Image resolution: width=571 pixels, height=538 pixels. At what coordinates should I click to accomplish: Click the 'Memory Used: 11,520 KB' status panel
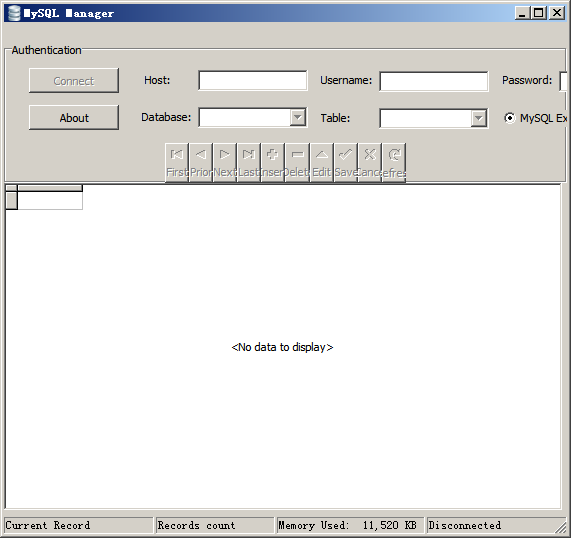click(350, 525)
